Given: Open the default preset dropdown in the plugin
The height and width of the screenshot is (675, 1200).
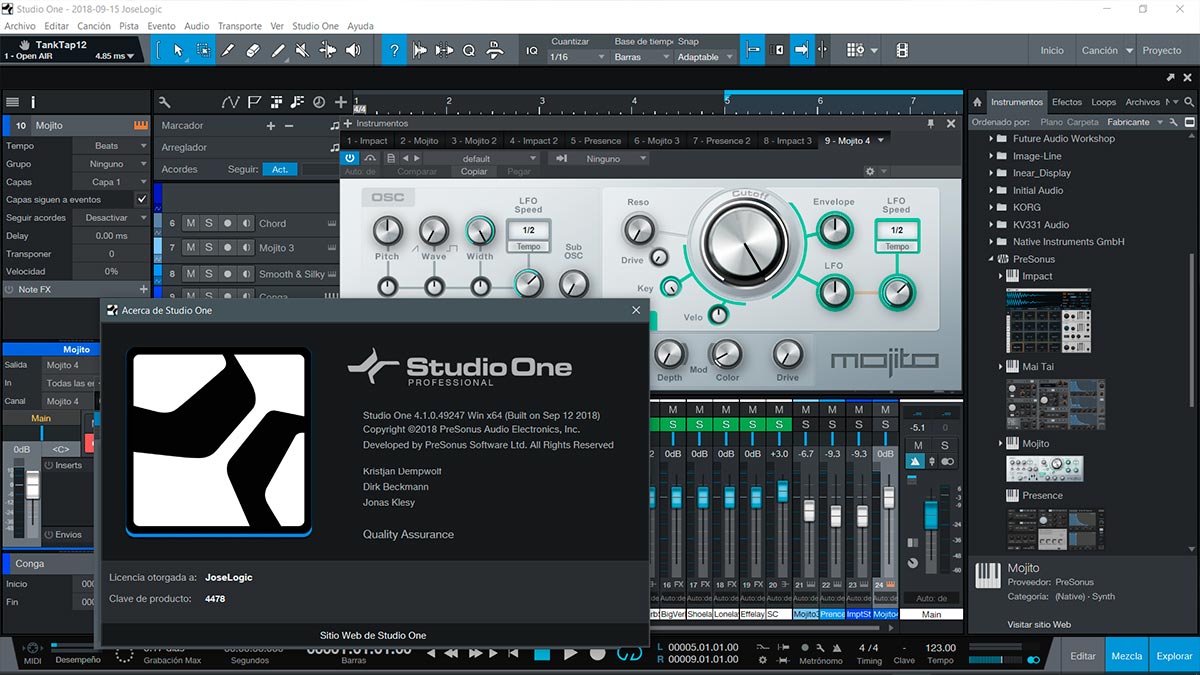Looking at the screenshot, I should pos(482,158).
